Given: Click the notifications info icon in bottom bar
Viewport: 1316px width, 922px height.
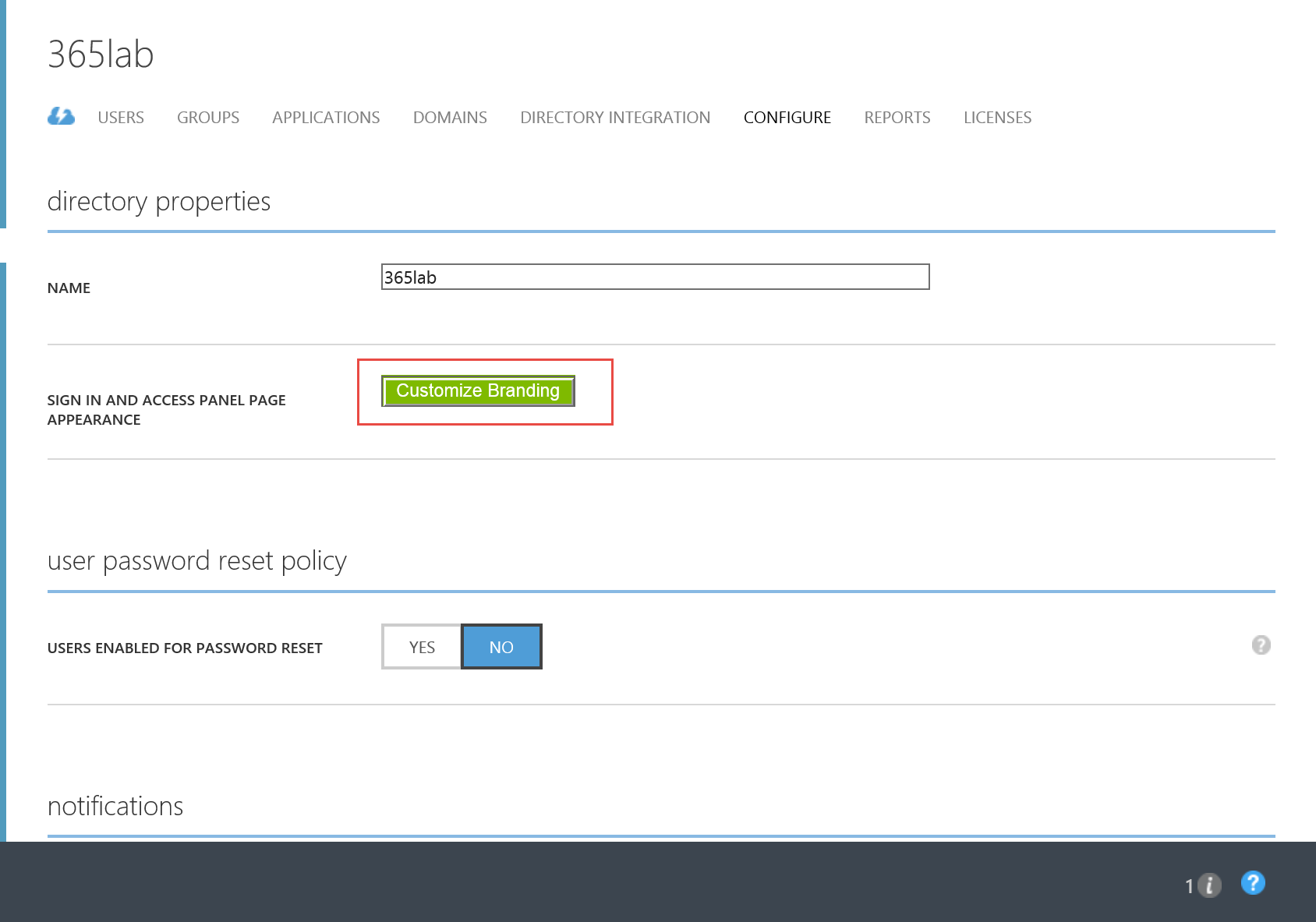Looking at the screenshot, I should (x=1208, y=885).
